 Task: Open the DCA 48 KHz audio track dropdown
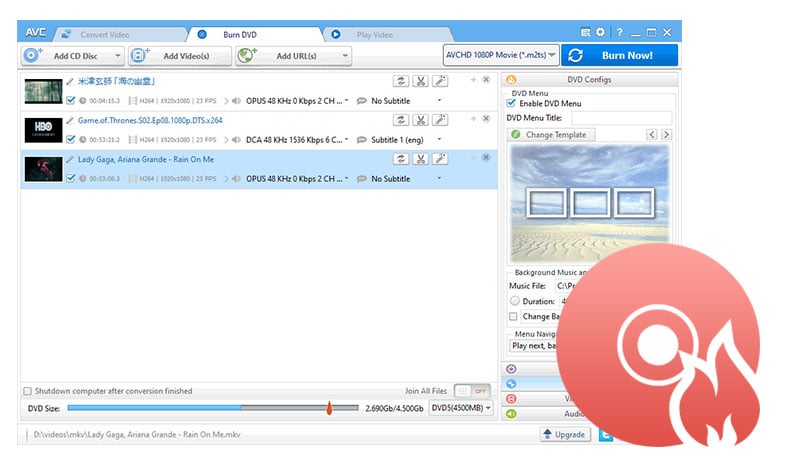[x=346, y=139]
